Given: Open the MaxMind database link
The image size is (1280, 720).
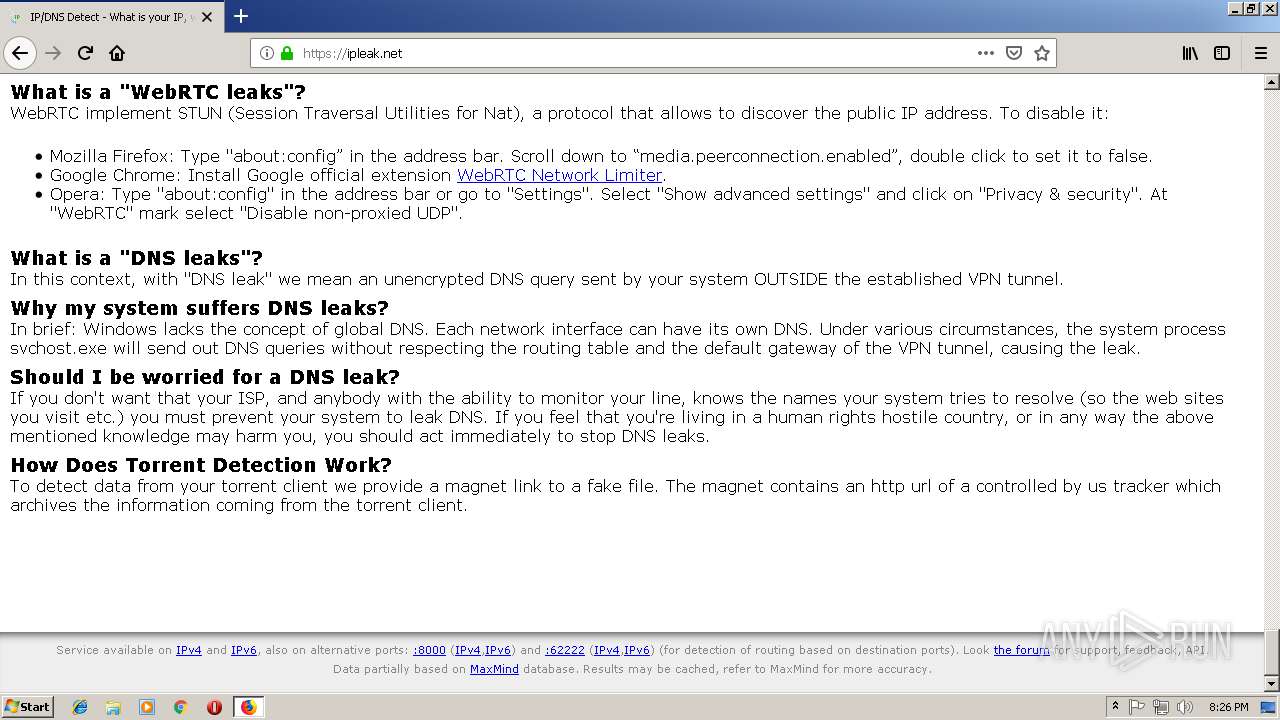Looking at the screenshot, I should [x=494, y=669].
